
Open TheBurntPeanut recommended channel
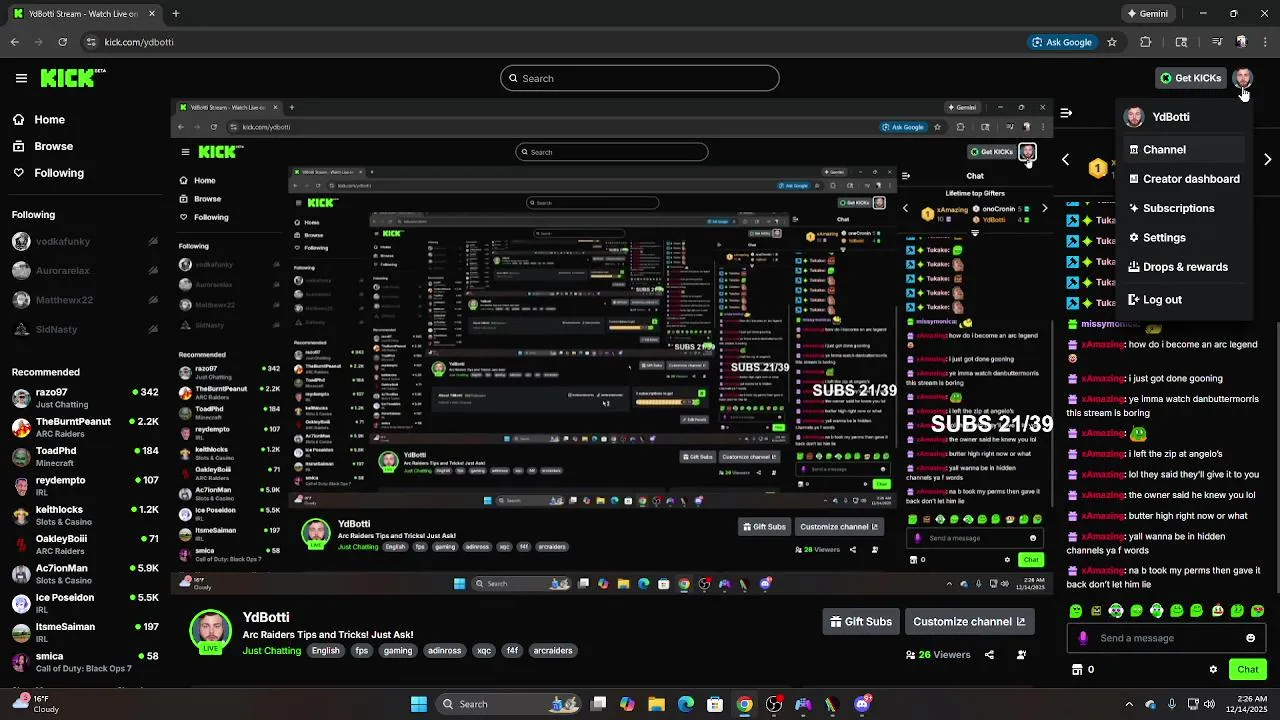[x=85, y=427]
